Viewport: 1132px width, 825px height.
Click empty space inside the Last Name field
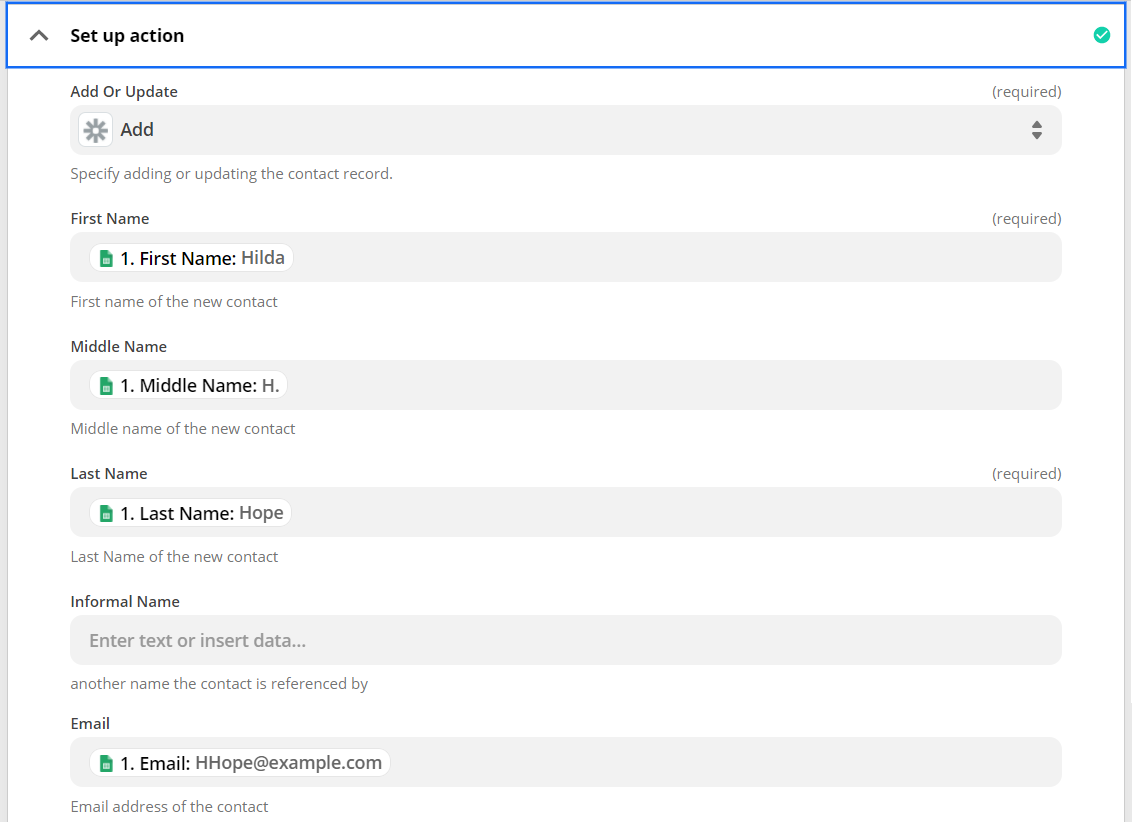(670, 513)
